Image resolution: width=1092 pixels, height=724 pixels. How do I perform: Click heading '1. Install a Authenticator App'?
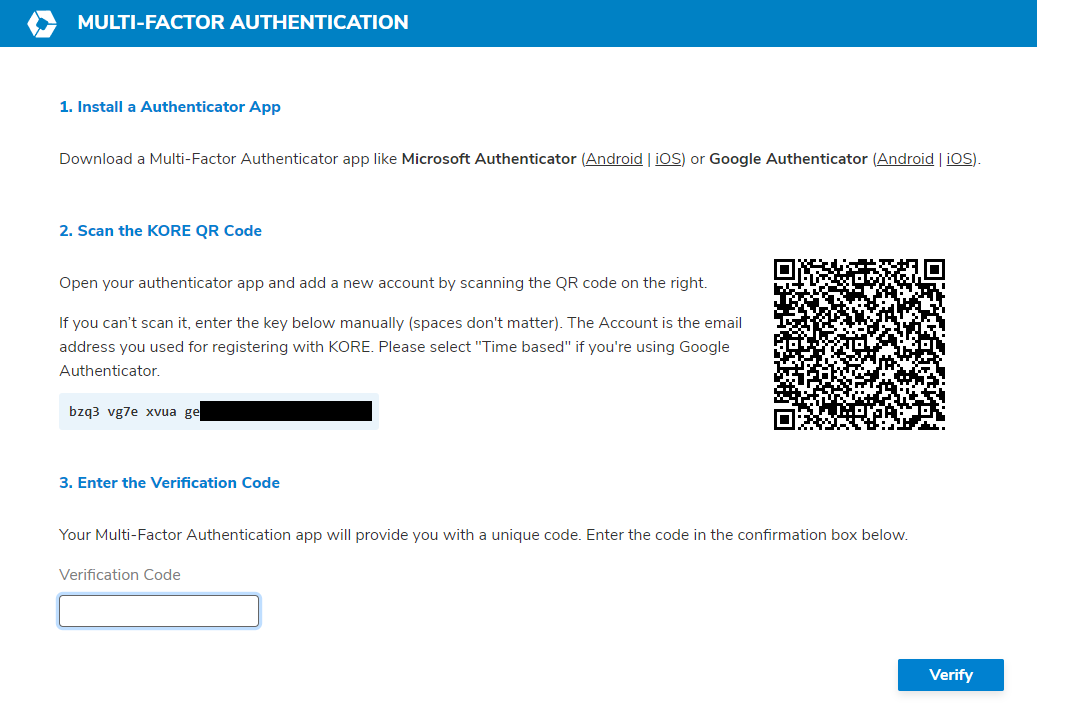170,107
